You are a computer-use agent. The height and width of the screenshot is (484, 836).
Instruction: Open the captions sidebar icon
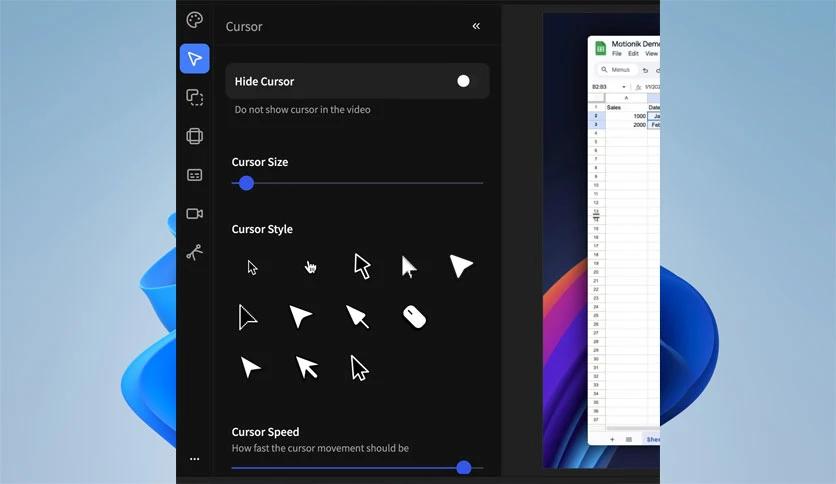click(x=195, y=175)
